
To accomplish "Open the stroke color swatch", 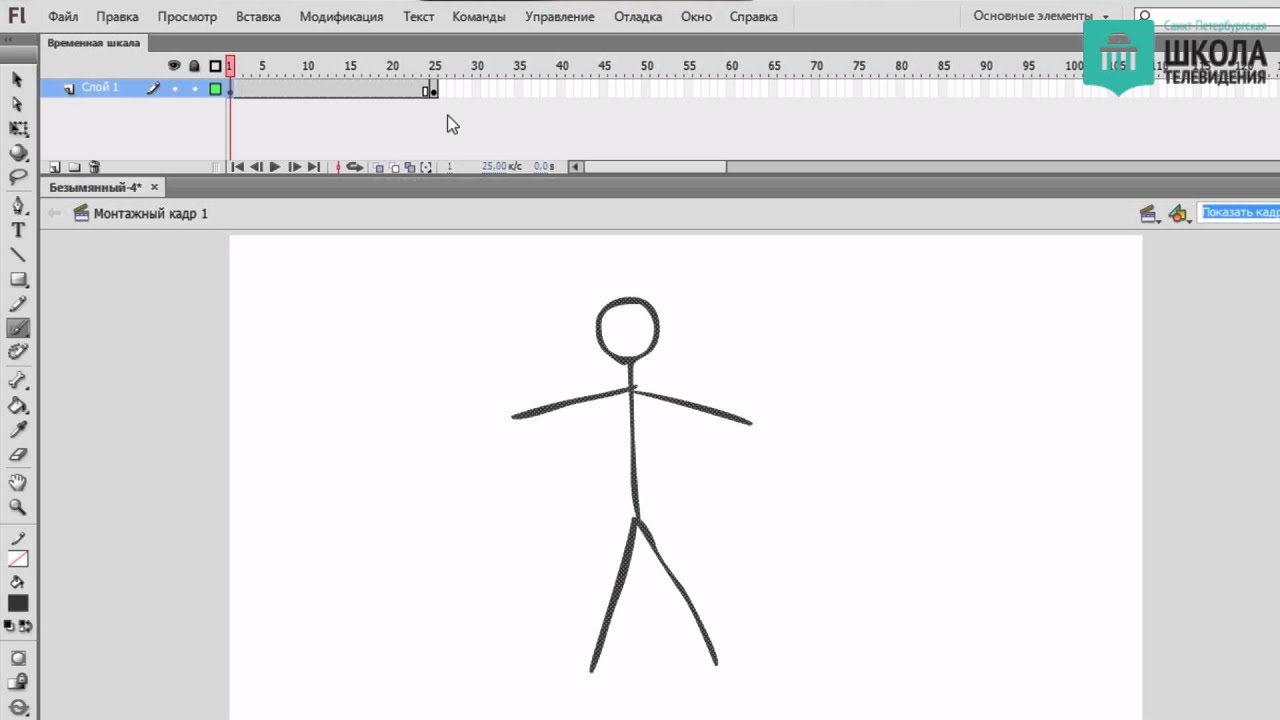I will pyautogui.click(x=18, y=559).
